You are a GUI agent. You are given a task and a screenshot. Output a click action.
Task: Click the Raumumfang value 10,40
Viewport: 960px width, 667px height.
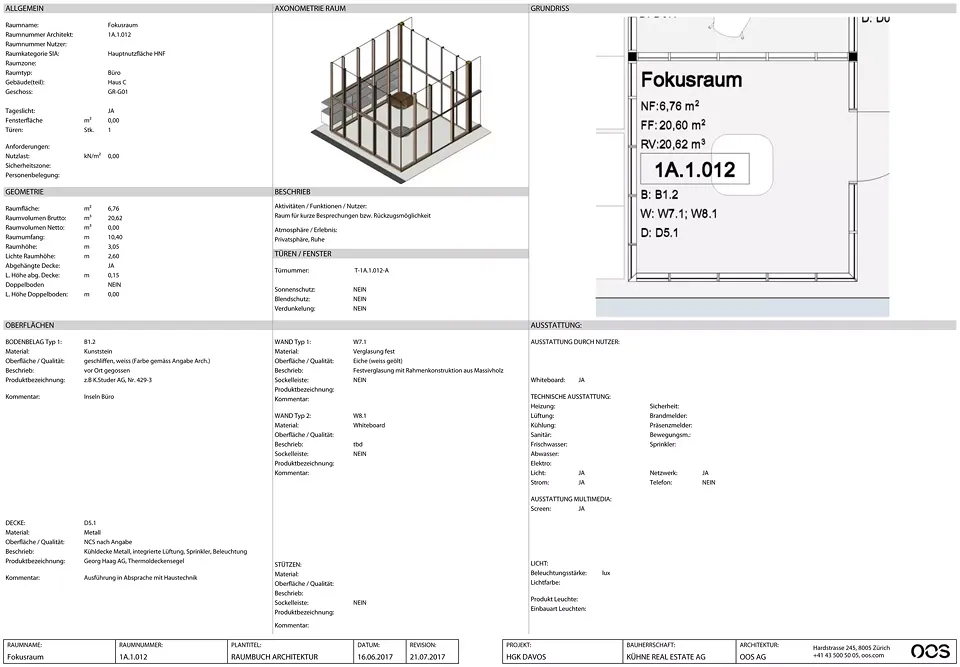click(114, 237)
